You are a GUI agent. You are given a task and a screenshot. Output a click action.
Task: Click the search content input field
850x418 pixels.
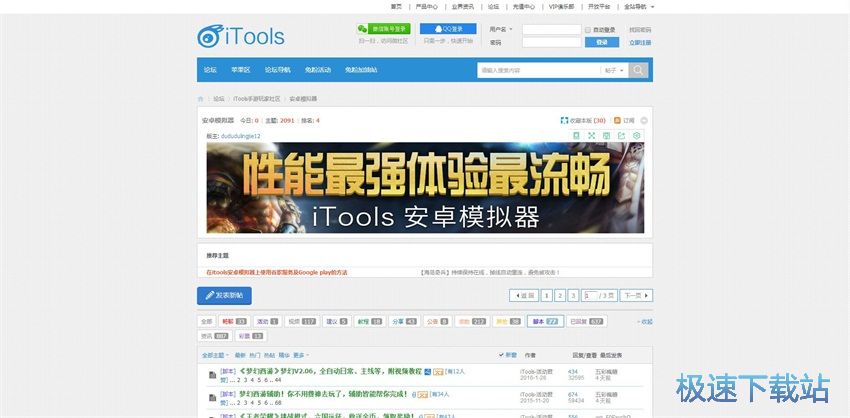coord(539,70)
